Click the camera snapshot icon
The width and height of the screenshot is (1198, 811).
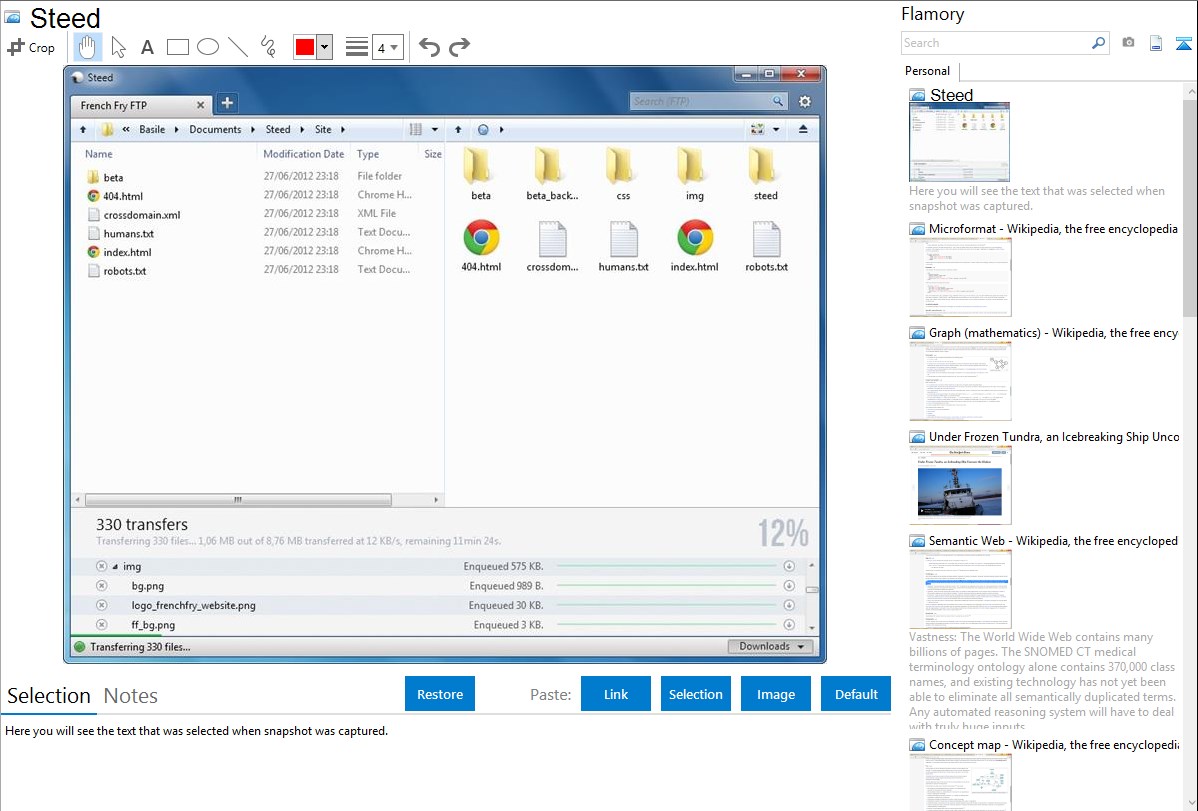click(1128, 43)
